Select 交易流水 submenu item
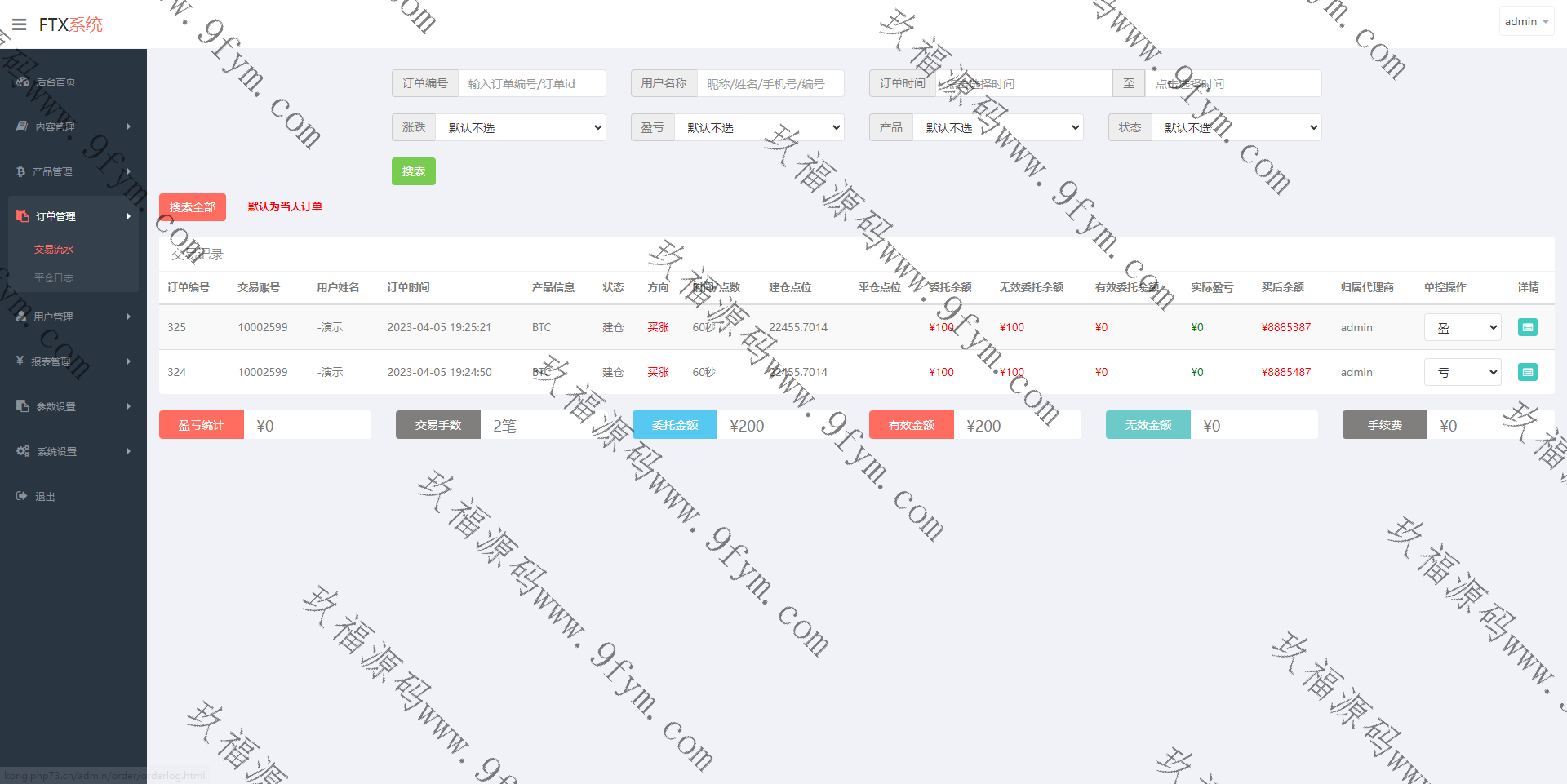 tap(54, 250)
